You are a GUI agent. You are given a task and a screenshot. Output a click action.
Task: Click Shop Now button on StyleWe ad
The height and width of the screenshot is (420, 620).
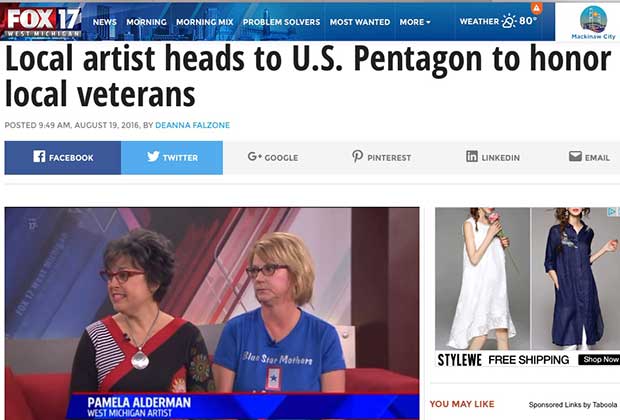(599, 359)
